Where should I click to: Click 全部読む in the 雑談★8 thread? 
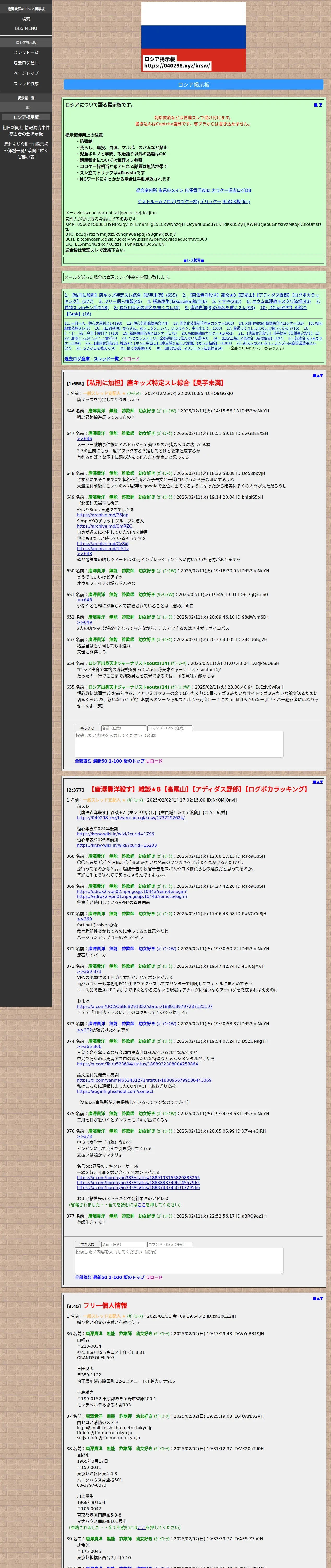(83, 1278)
